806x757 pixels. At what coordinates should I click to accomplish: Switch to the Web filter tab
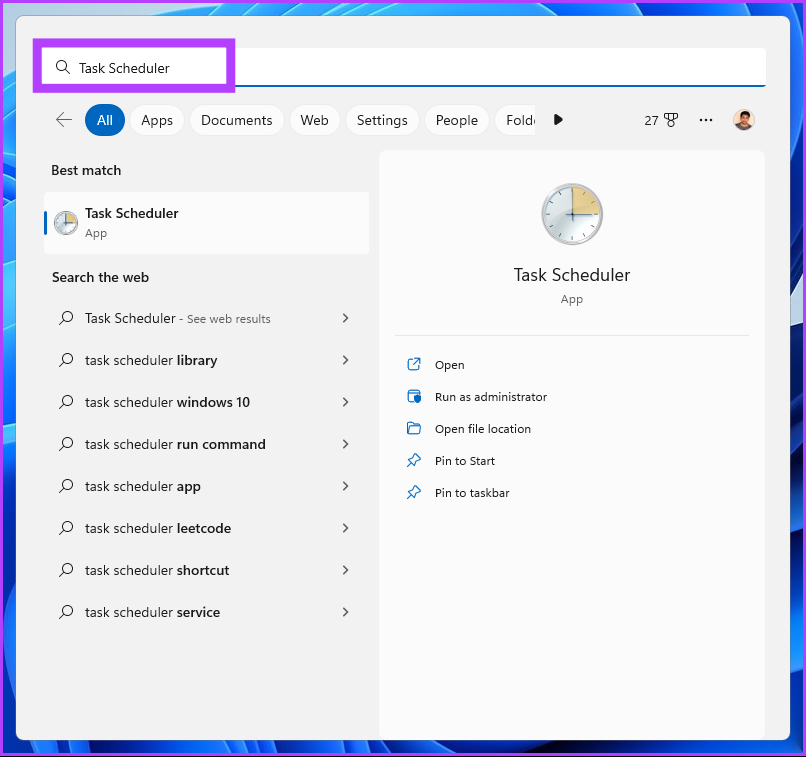point(314,120)
